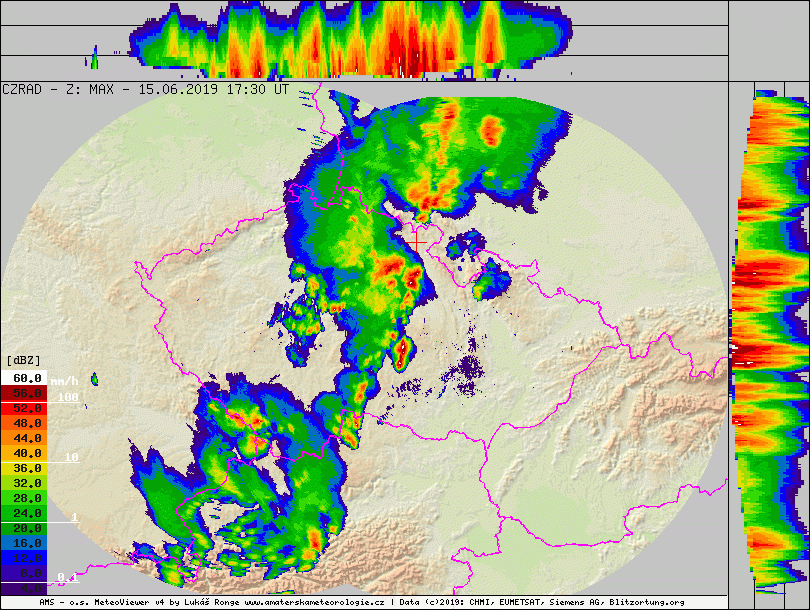
Task: Click the CZRAD Z MAX timestamp title
Action: pyautogui.click(x=146, y=89)
